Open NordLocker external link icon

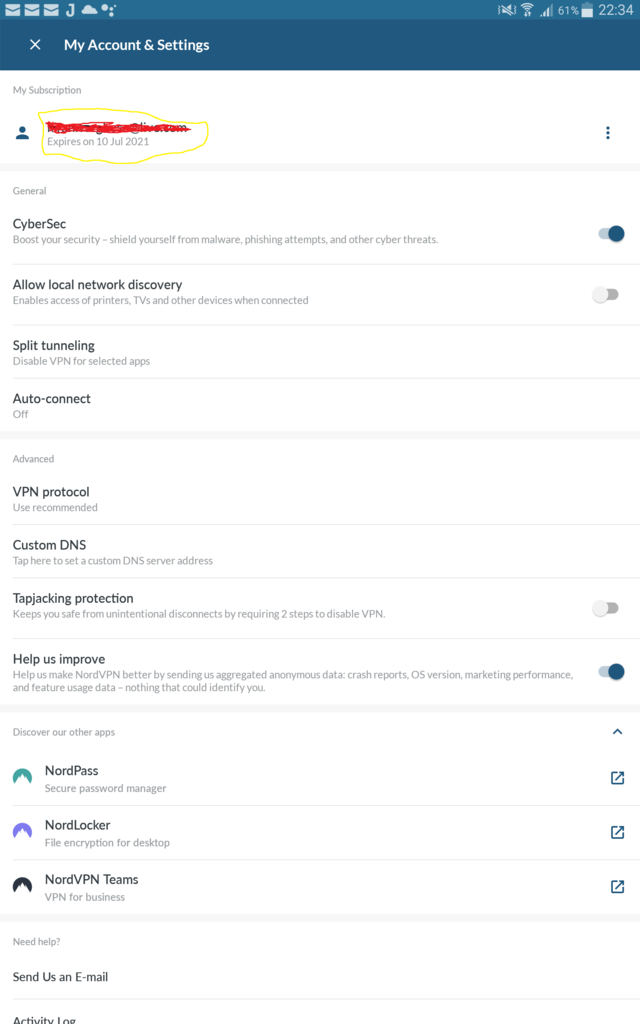[617, 832]
